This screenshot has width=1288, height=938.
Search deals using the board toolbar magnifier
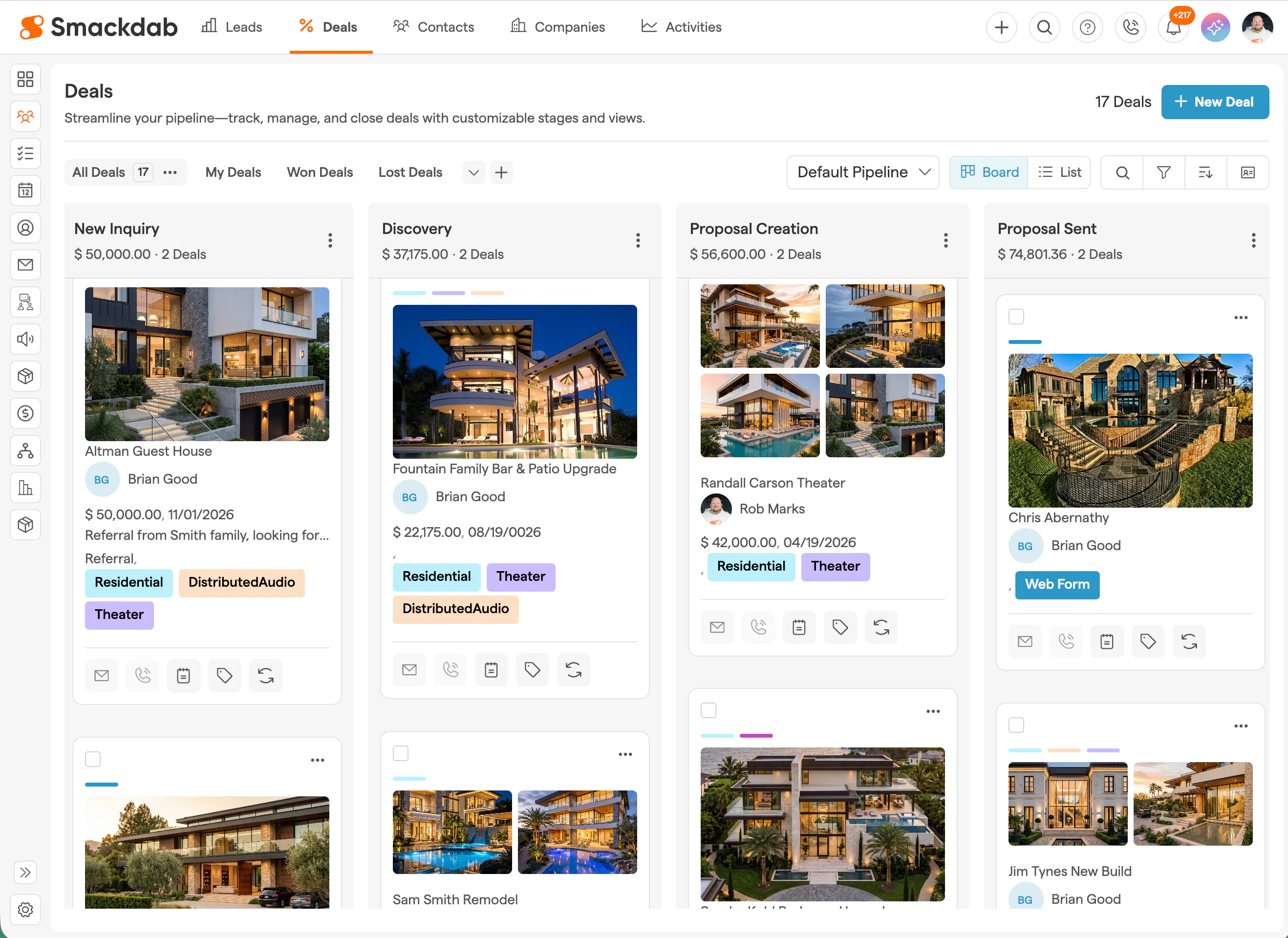[x=1122, y=172]
